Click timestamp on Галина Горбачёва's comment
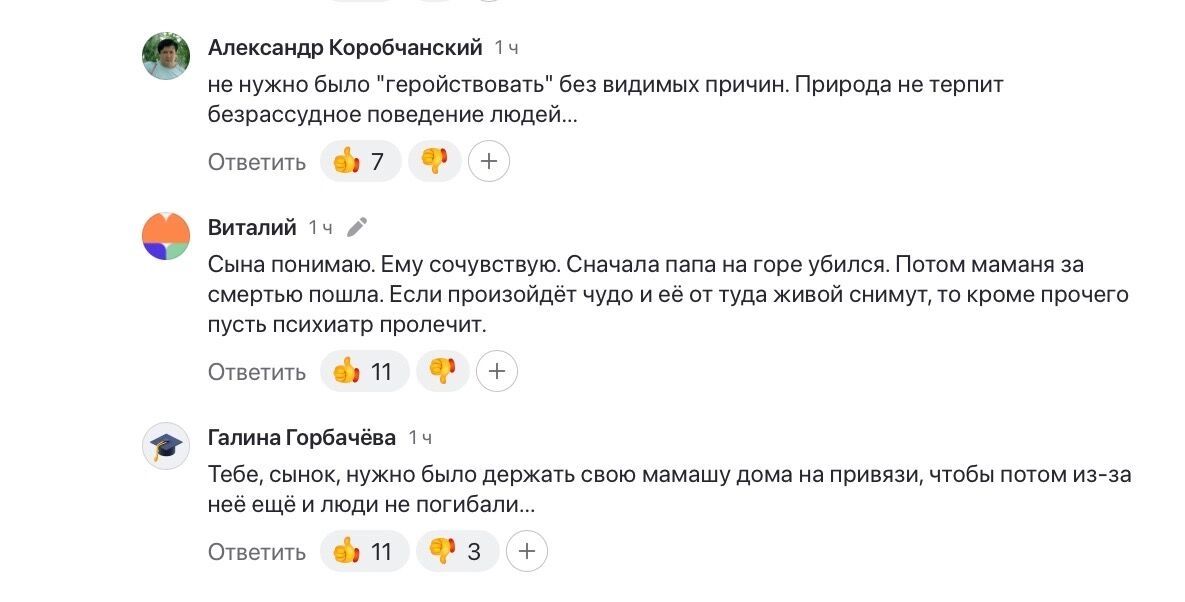Viewport: 1185px width, 602px height. 421,438
